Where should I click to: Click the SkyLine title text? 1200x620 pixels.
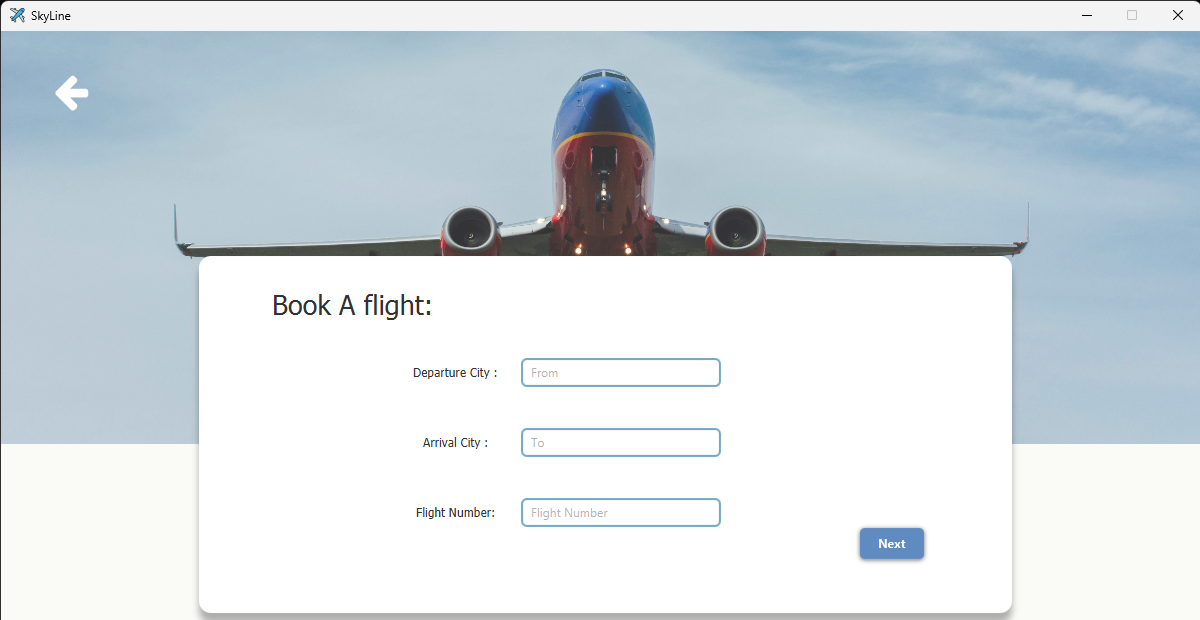click(51, 16)
